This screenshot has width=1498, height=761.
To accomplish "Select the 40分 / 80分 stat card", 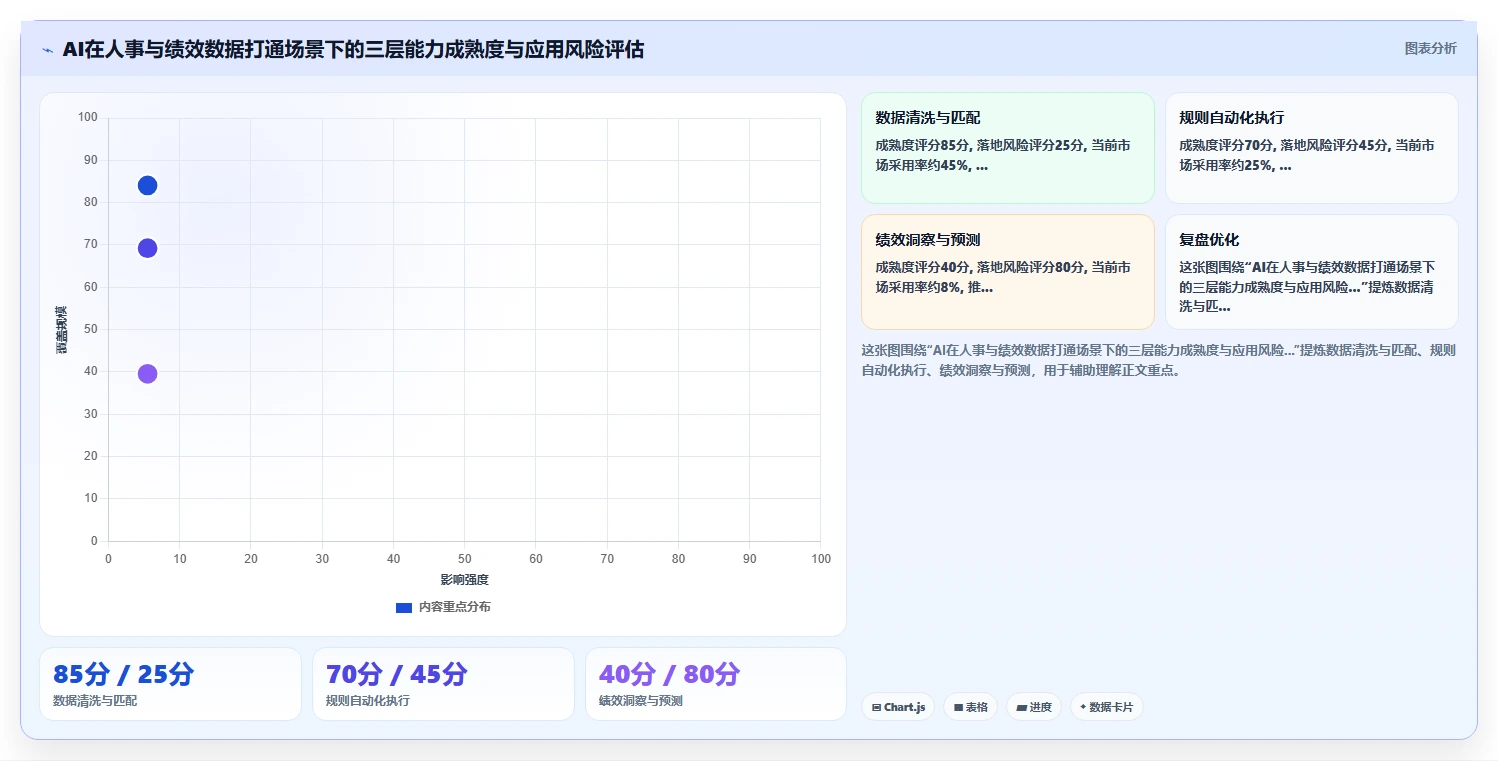I will 716,684.
